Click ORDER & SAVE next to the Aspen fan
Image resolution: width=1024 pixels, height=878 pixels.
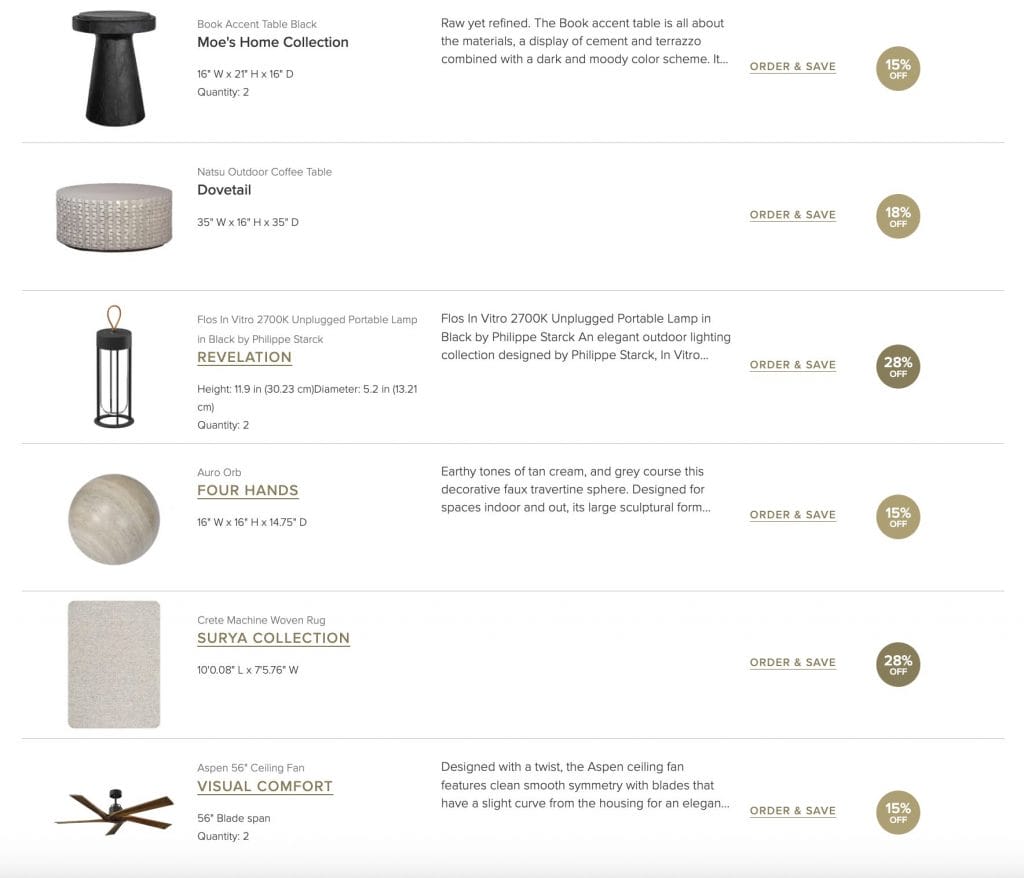pos(792,811)
